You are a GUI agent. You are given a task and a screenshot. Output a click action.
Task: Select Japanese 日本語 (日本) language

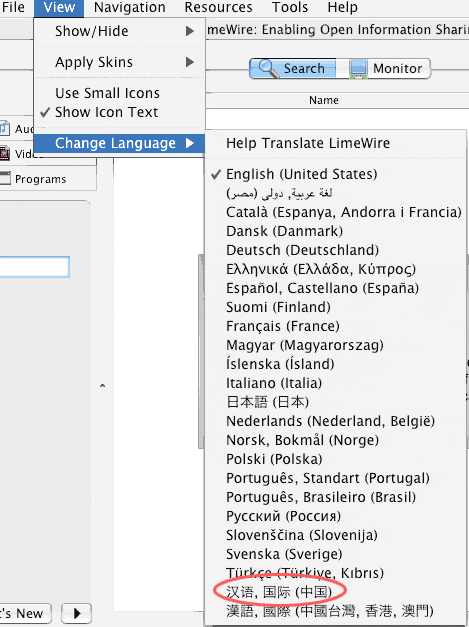335,402
